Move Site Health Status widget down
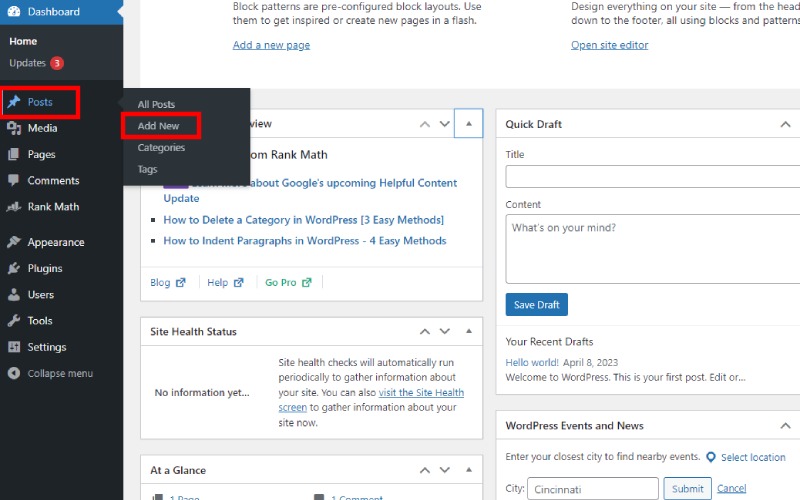The width and height of the screenshot is (800, 500). [x=445, y=332]
